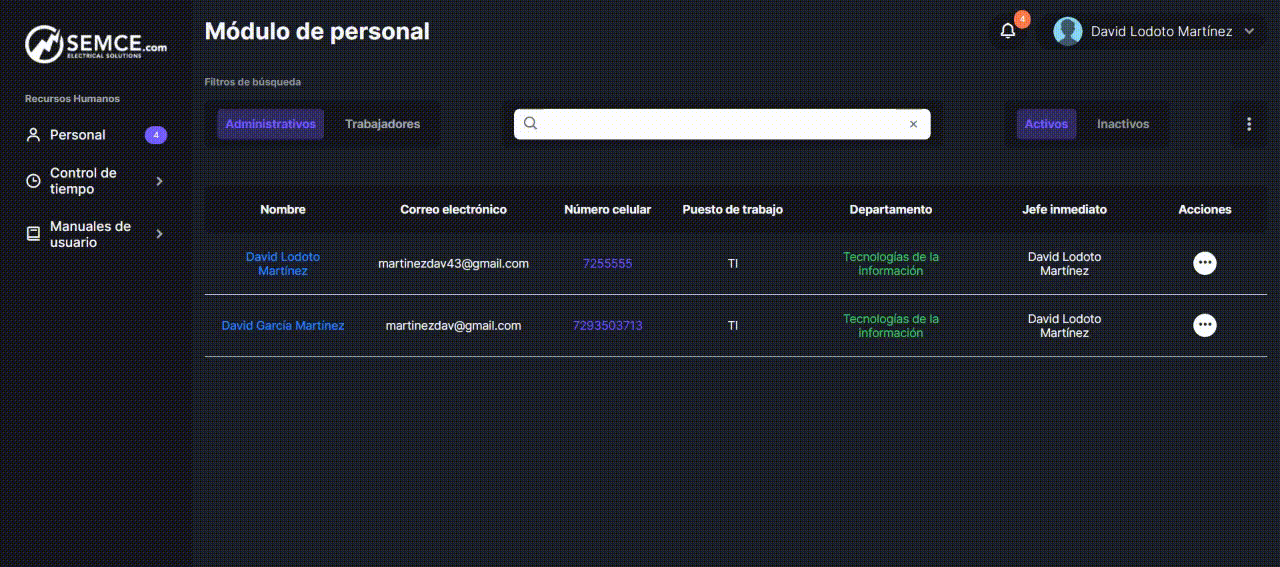Click the user avatar picture
The height and width of the screenshot is (567, 1280).
(x=1068, y=31)
